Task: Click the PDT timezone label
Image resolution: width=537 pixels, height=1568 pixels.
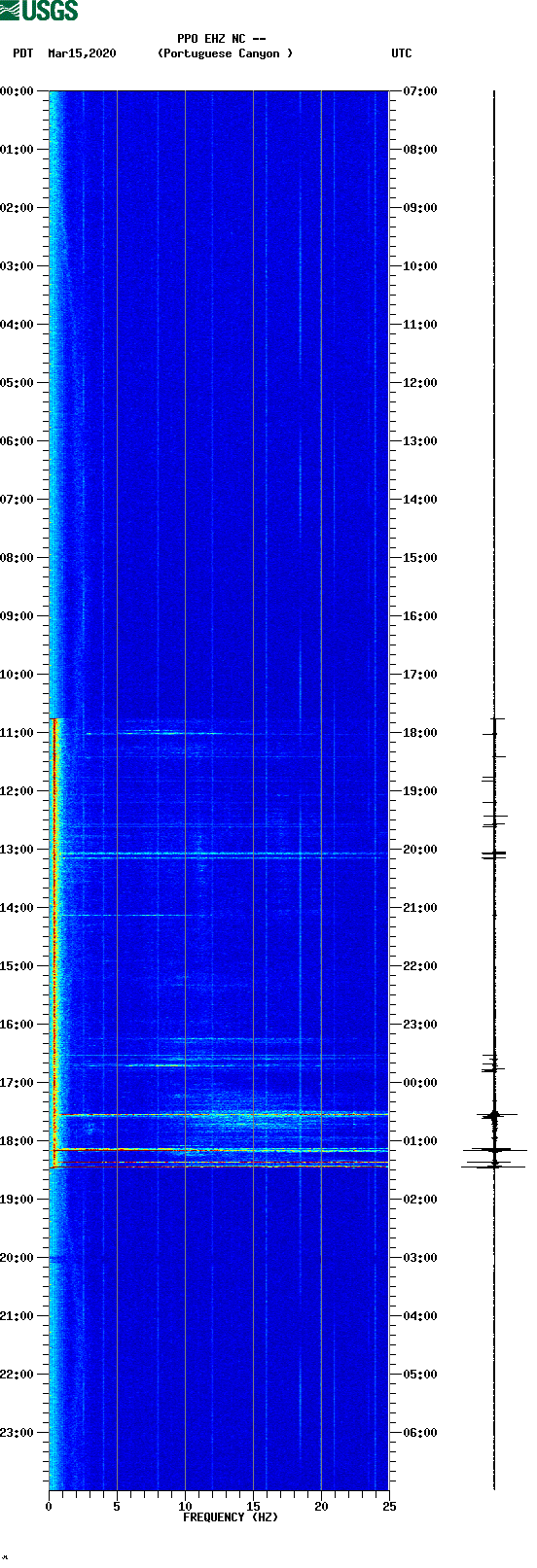Action: point(23,53)
